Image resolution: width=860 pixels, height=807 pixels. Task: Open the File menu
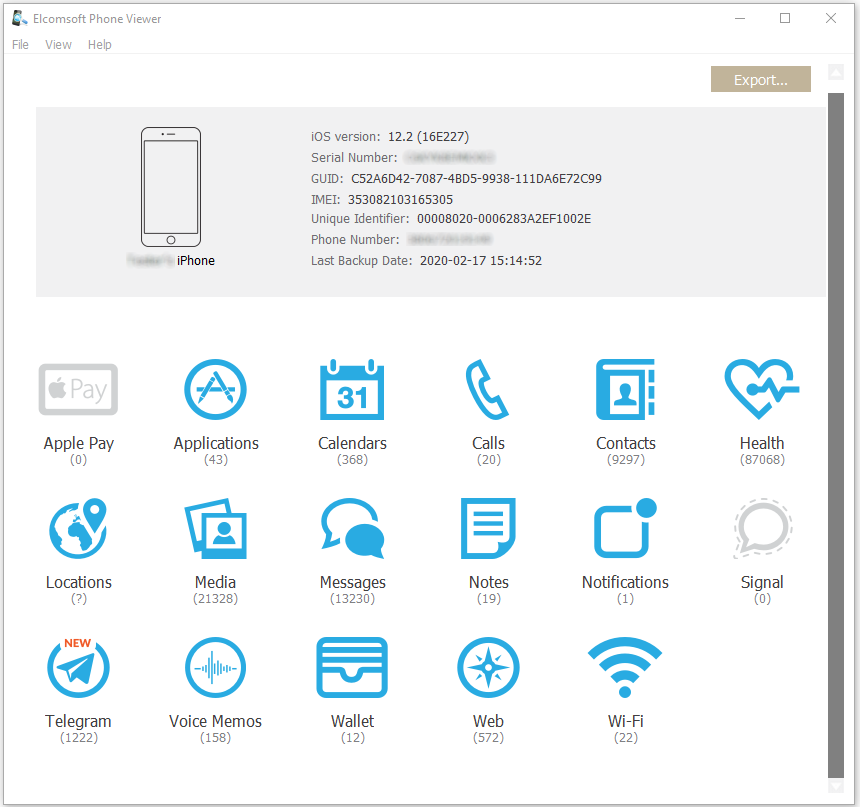pyautogui.click(x=19, y=44)
